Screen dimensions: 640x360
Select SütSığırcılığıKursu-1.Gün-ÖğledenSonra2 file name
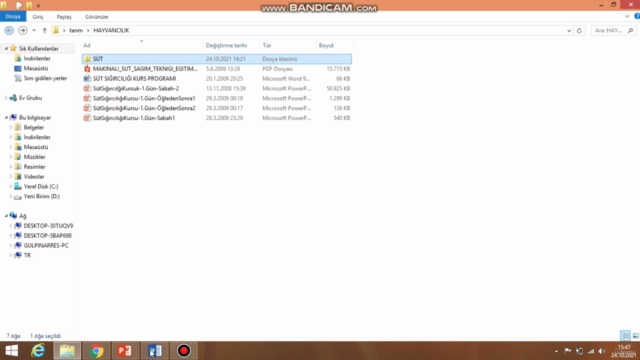[144, 108]
